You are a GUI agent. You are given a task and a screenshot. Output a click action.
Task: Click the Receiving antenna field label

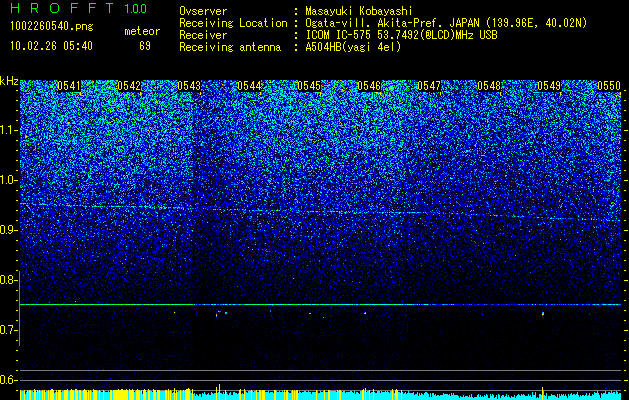coord(230,47)
